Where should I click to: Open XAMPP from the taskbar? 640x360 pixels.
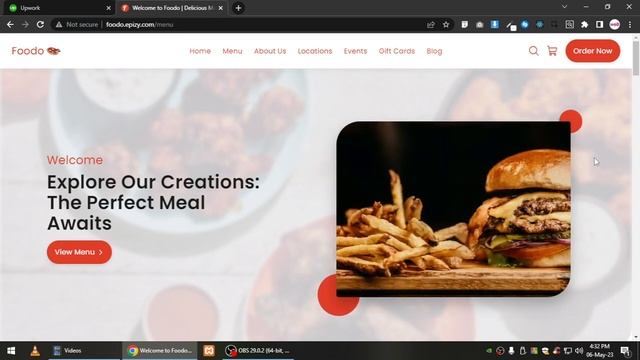coord(209,351)
